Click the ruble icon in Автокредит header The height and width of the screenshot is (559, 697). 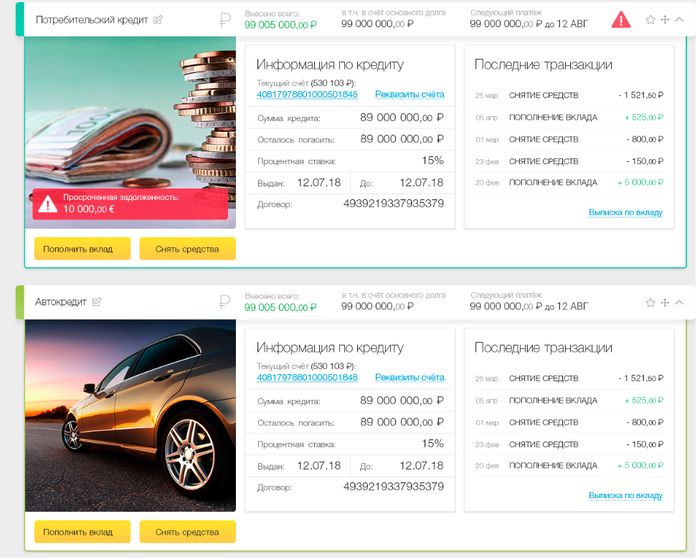point(225,302)
